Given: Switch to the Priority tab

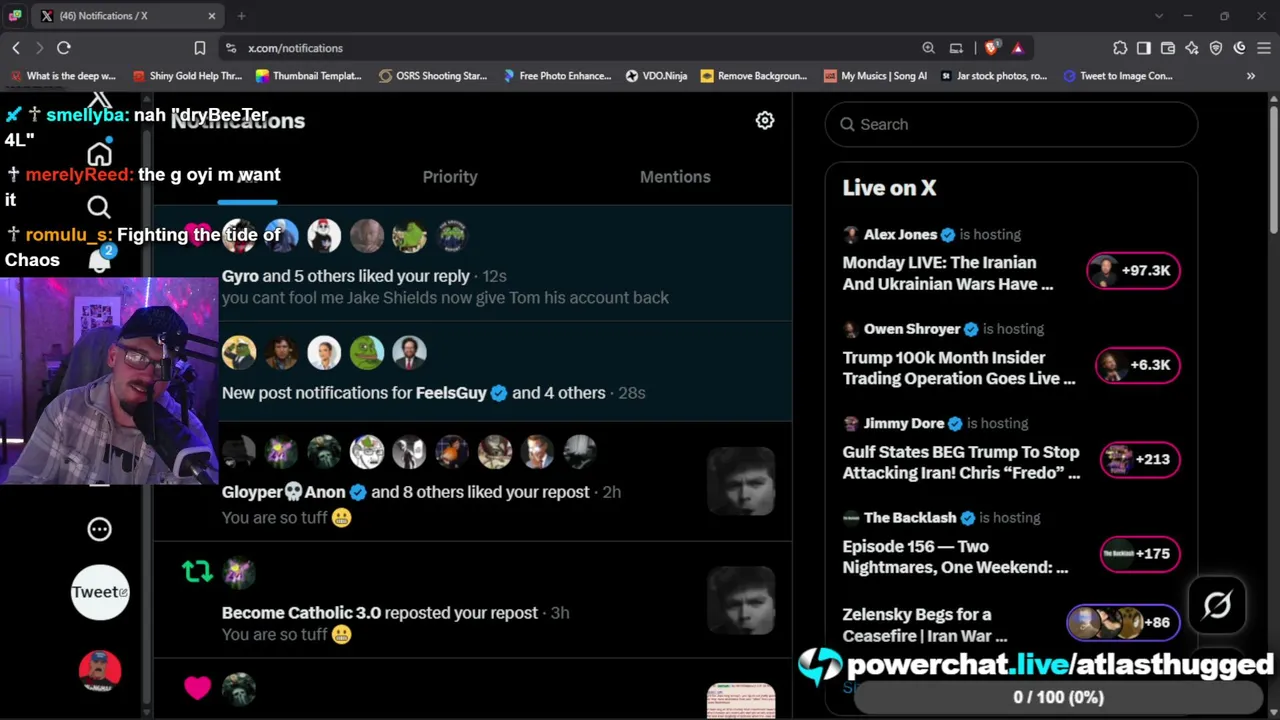Looking at the screenshot, I should pos(450,177).
